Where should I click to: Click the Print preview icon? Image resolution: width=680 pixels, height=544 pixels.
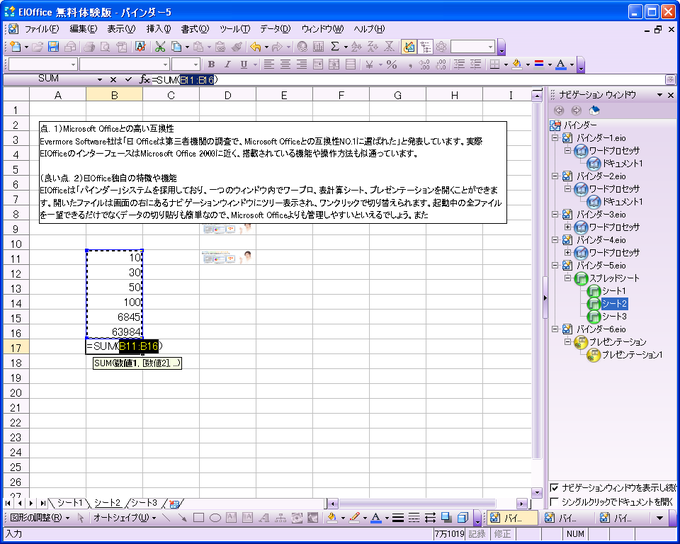(x=105, y=46)
